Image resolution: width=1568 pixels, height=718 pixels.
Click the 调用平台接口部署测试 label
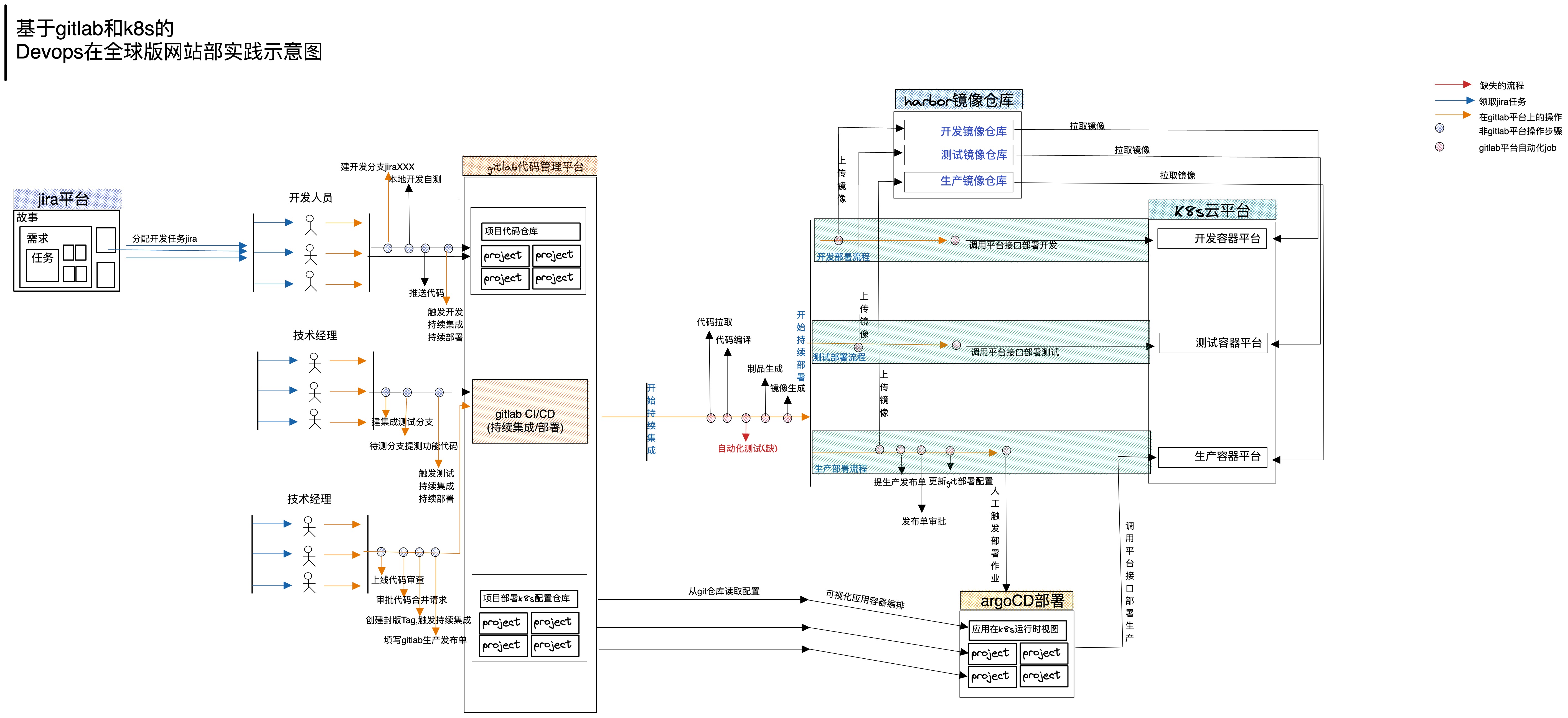[1015, 352]
